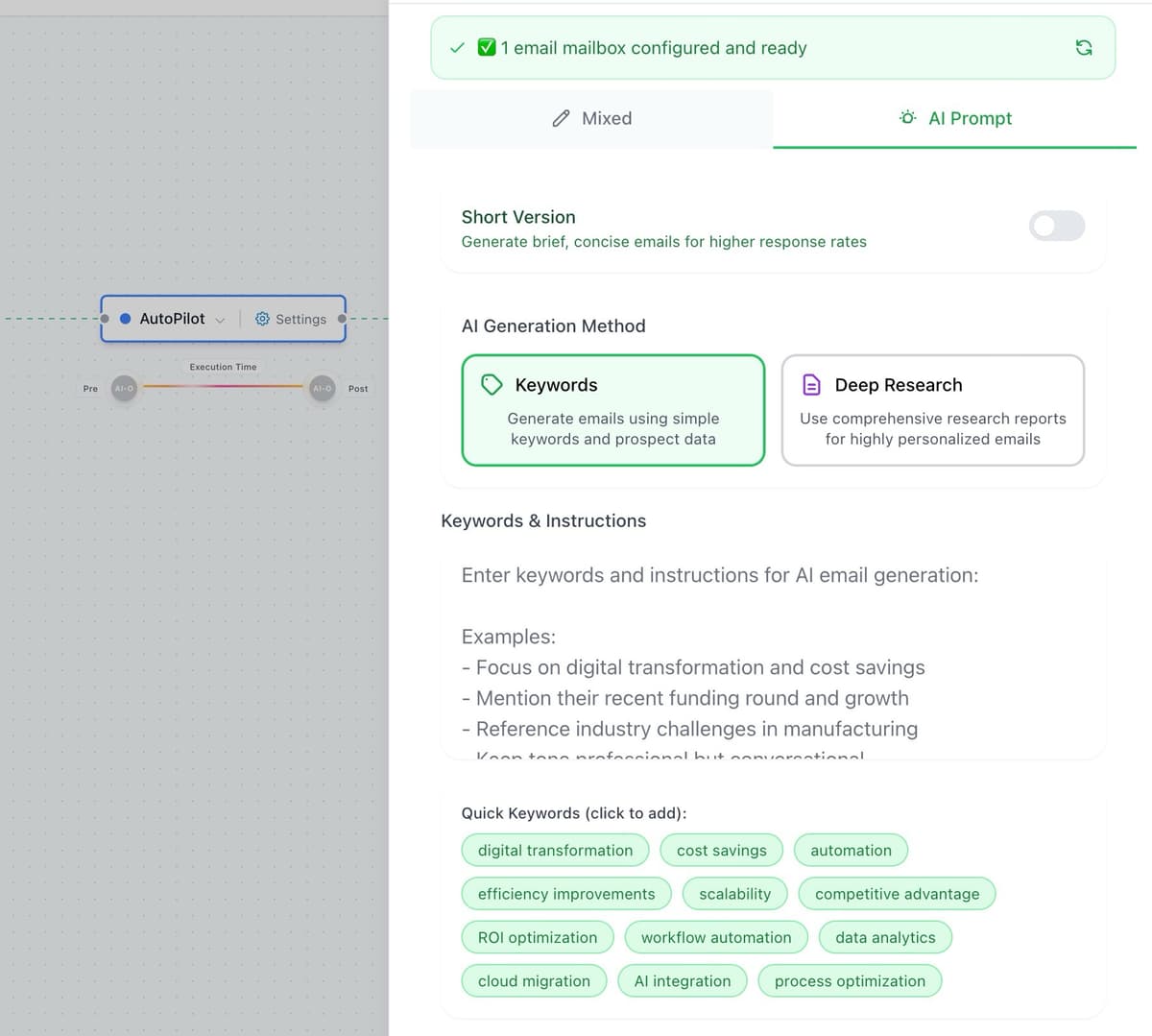Select the Deep Research generation method
Image resolution: width=1152 pixels, height=1036 pixels.
click(x=932, y=410)
